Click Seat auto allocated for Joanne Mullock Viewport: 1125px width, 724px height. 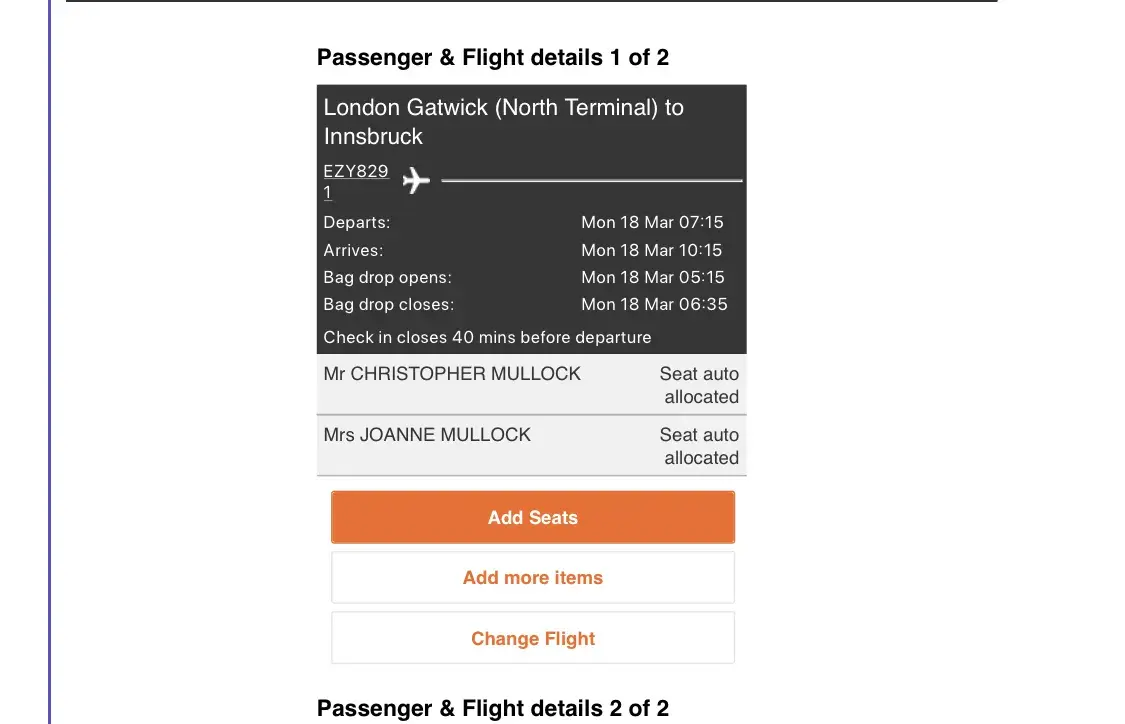(700, 446)
